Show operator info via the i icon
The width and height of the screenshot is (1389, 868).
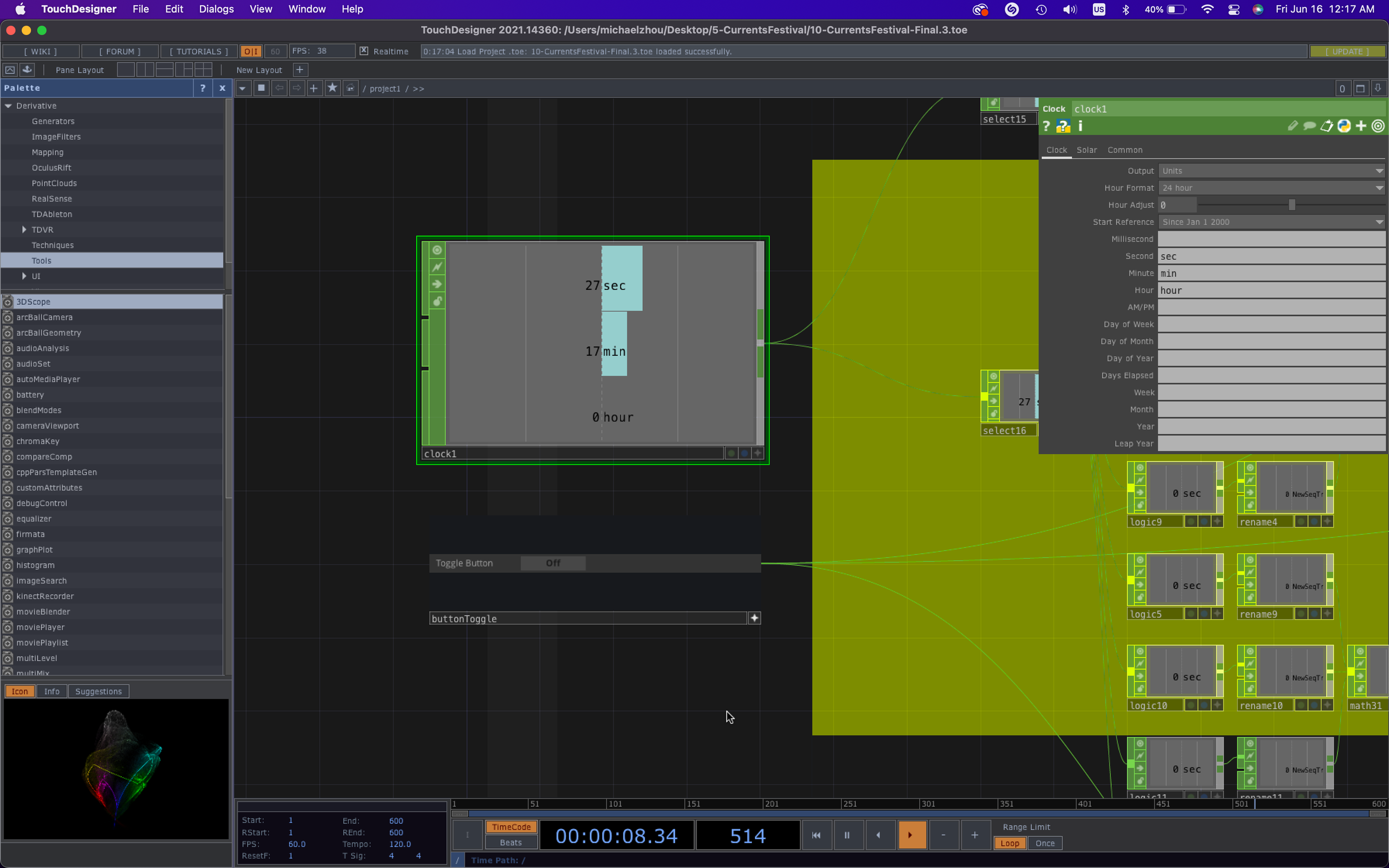point(1080,126)
